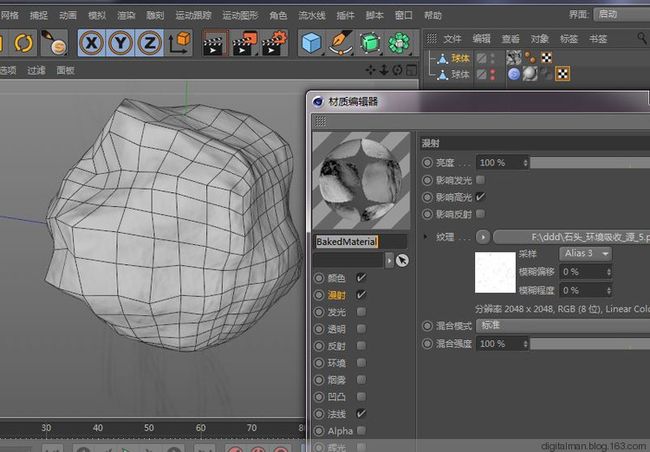Enable the 发光 channel checkbox

tap(361, 312)
